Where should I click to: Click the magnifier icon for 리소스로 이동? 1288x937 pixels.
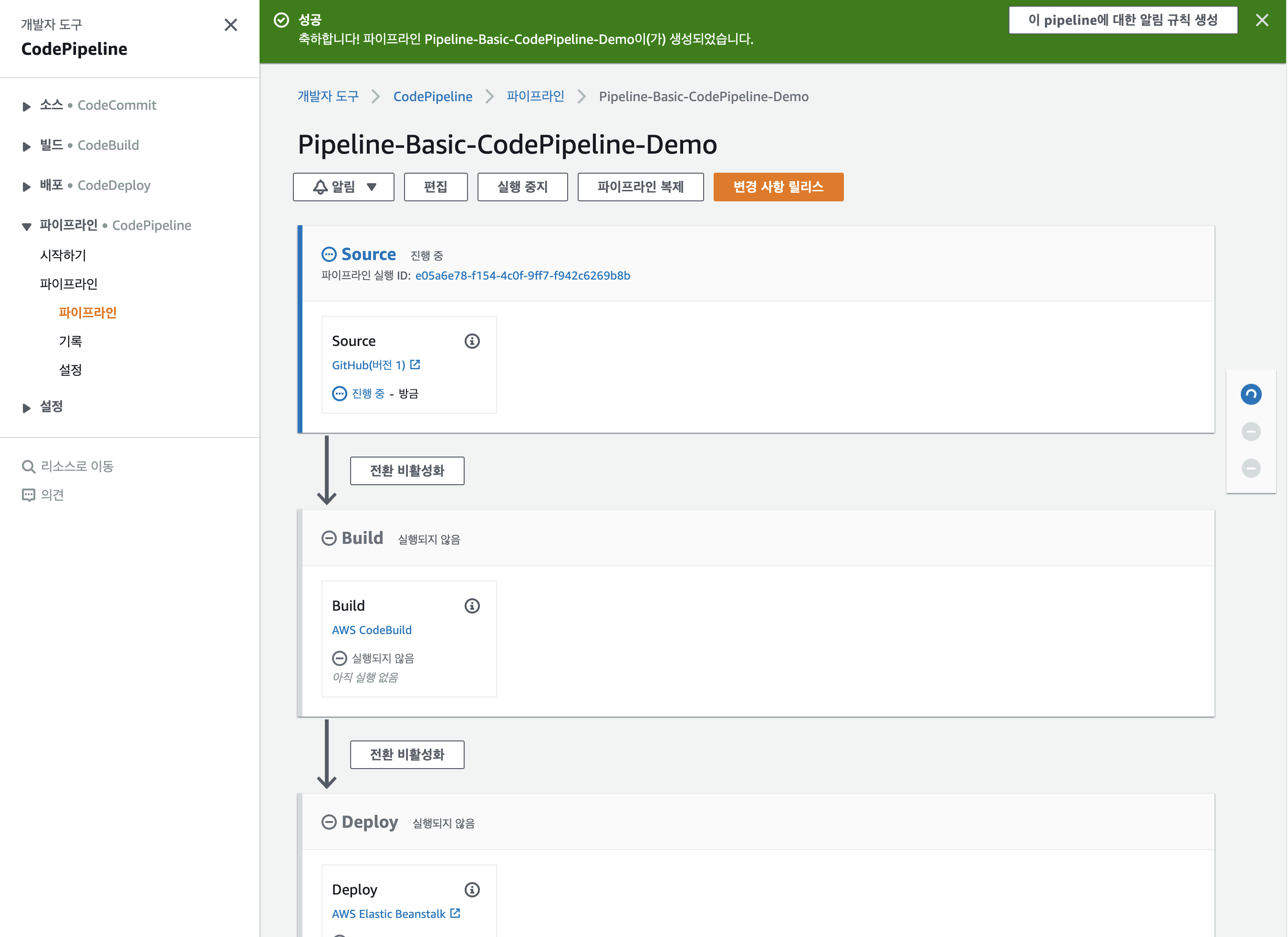pos(28,466)
